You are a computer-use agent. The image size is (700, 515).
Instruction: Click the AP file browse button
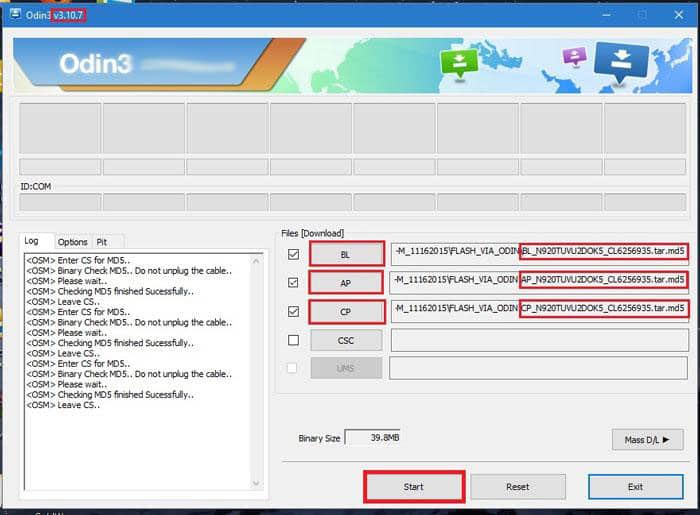coord(346,283)
